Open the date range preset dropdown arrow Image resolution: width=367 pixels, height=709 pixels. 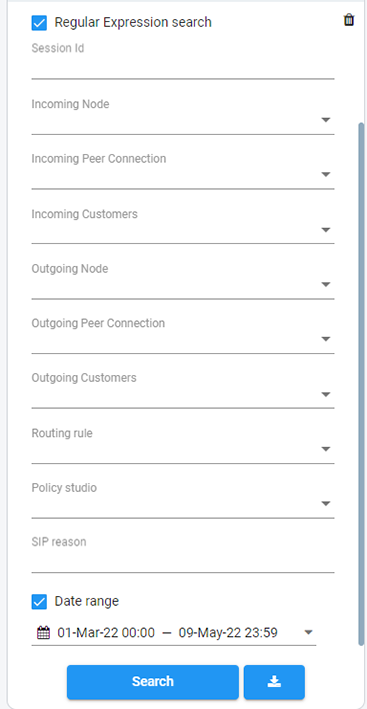309,632
